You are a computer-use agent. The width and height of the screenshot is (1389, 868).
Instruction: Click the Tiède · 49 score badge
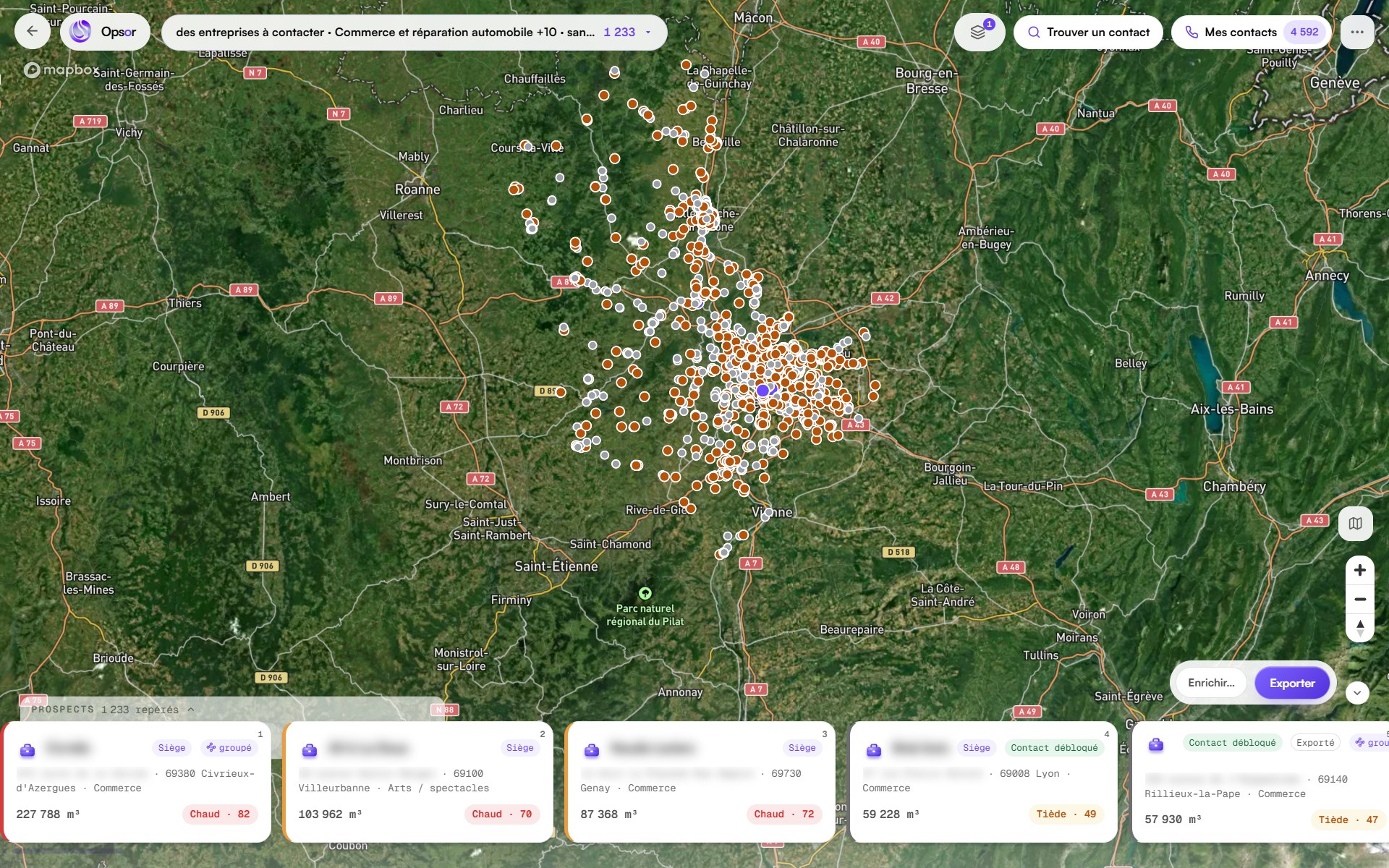tap(1066, 814)
